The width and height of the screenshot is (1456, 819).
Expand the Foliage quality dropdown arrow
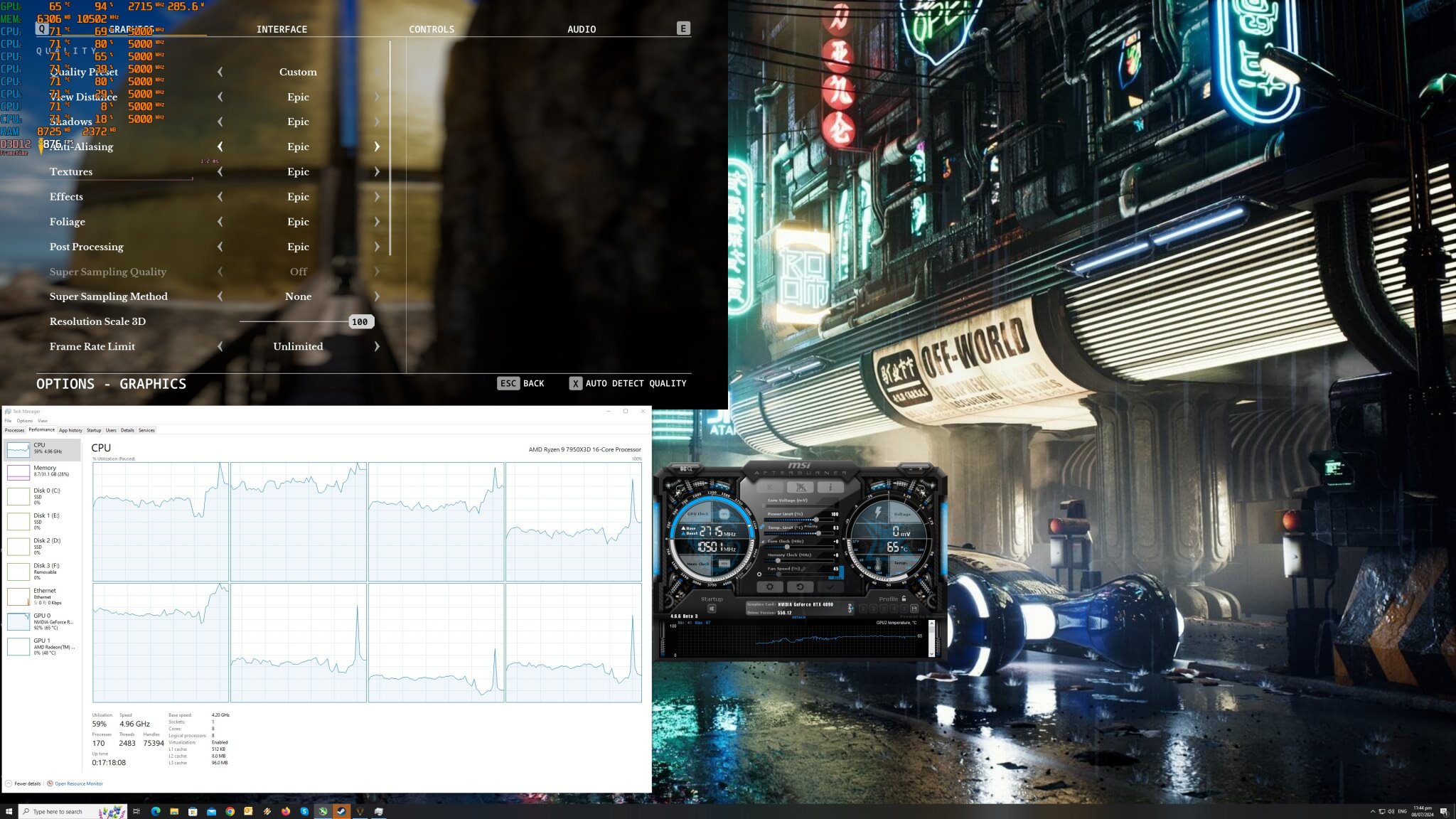[377, 221]
